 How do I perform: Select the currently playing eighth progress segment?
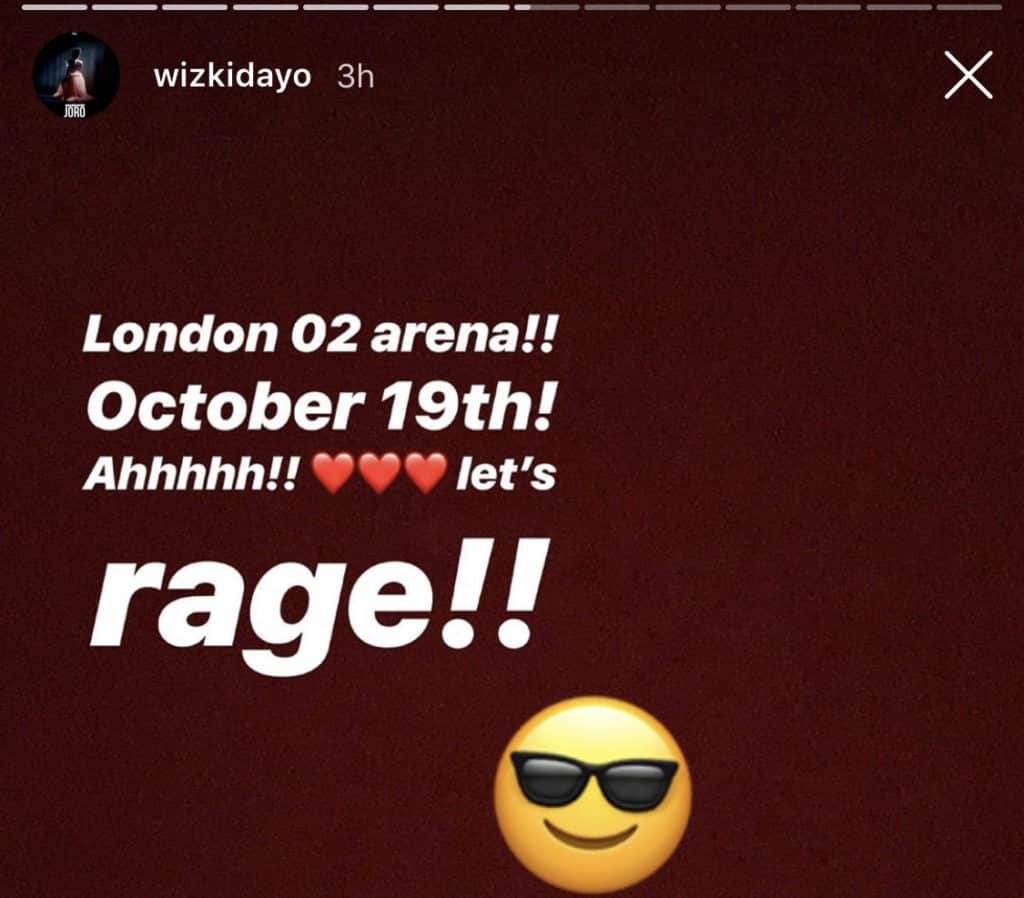547,7
